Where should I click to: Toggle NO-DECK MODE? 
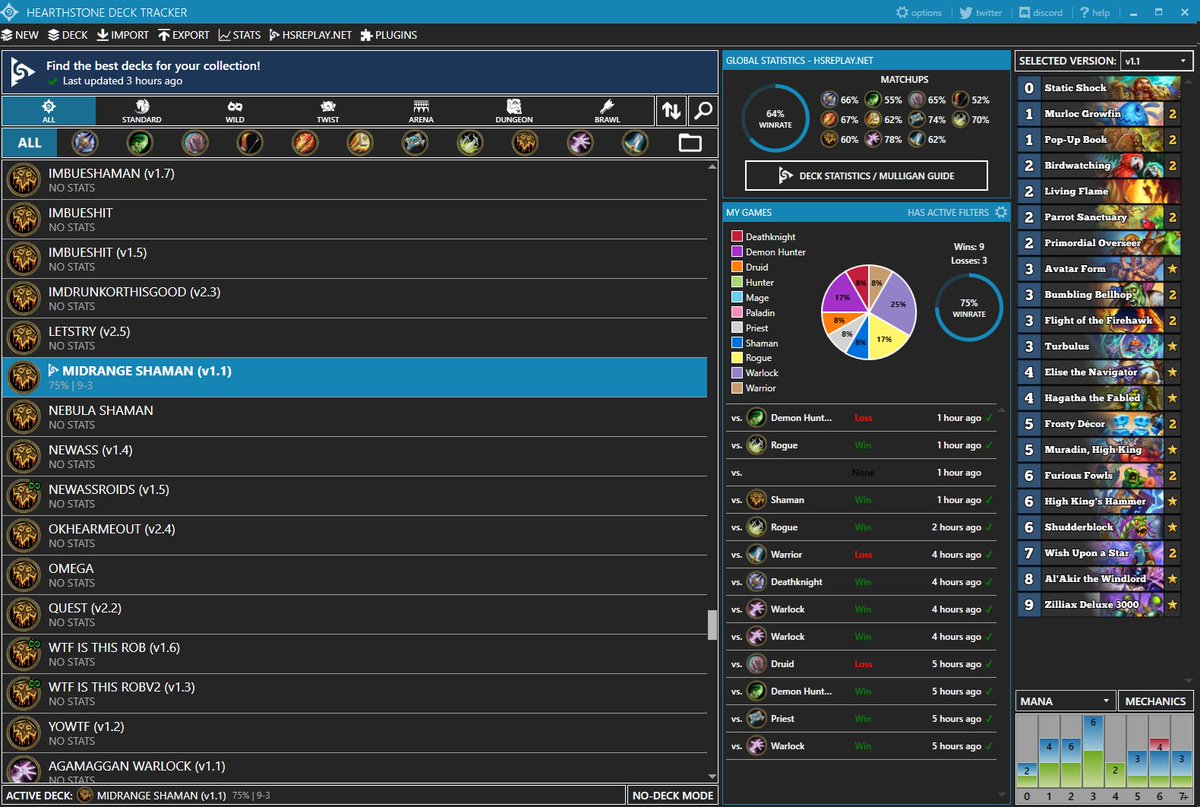[672, 796]
